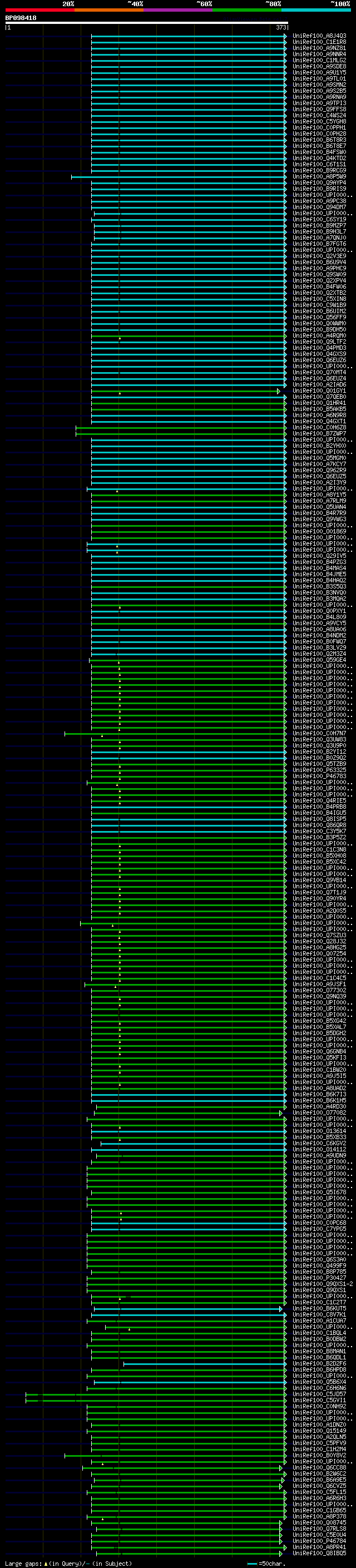356x1568 pixels.
Task: Select the BP098418 query name
Action: tap(21, 18)
